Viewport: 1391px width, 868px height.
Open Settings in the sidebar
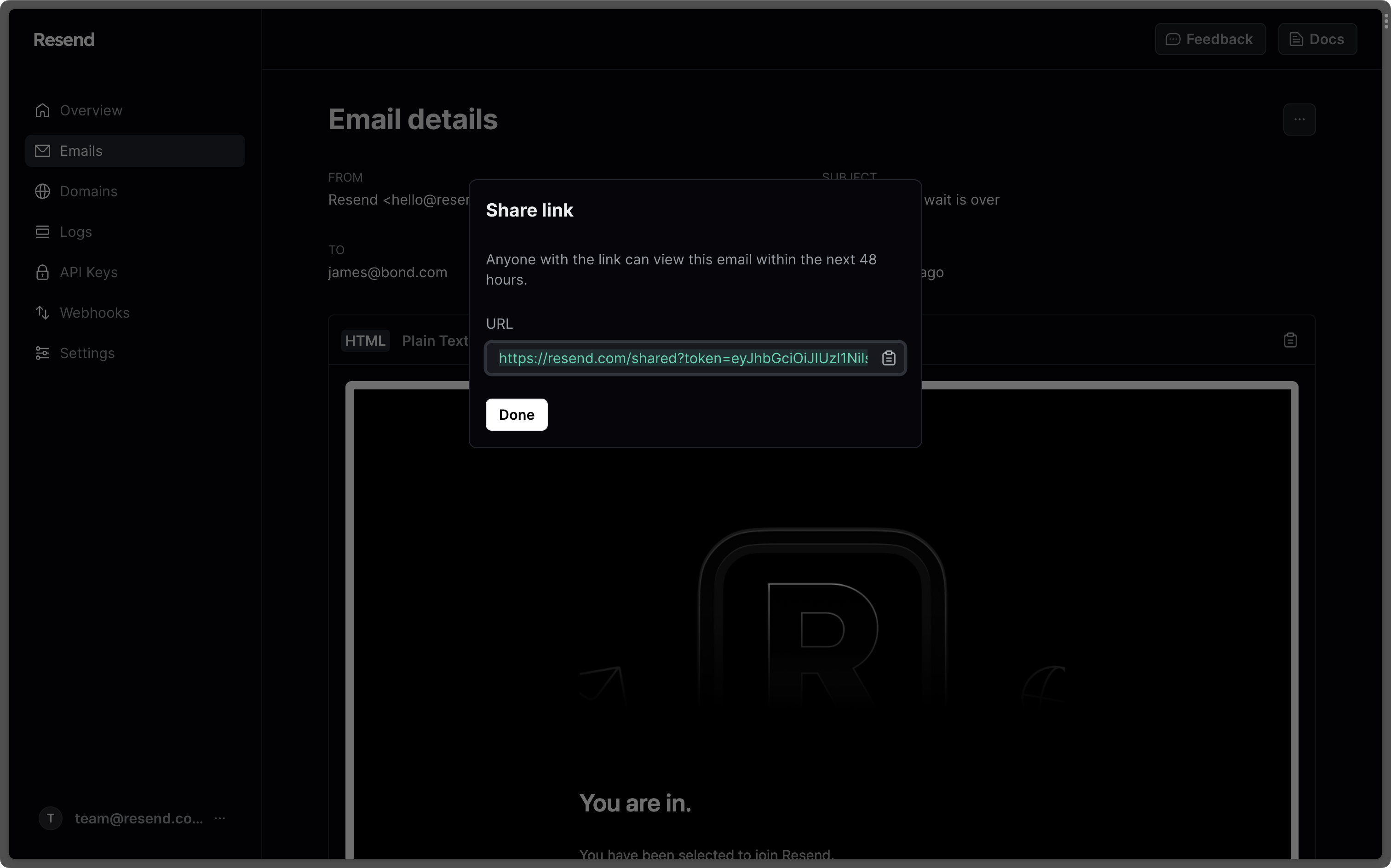[135, 353]
